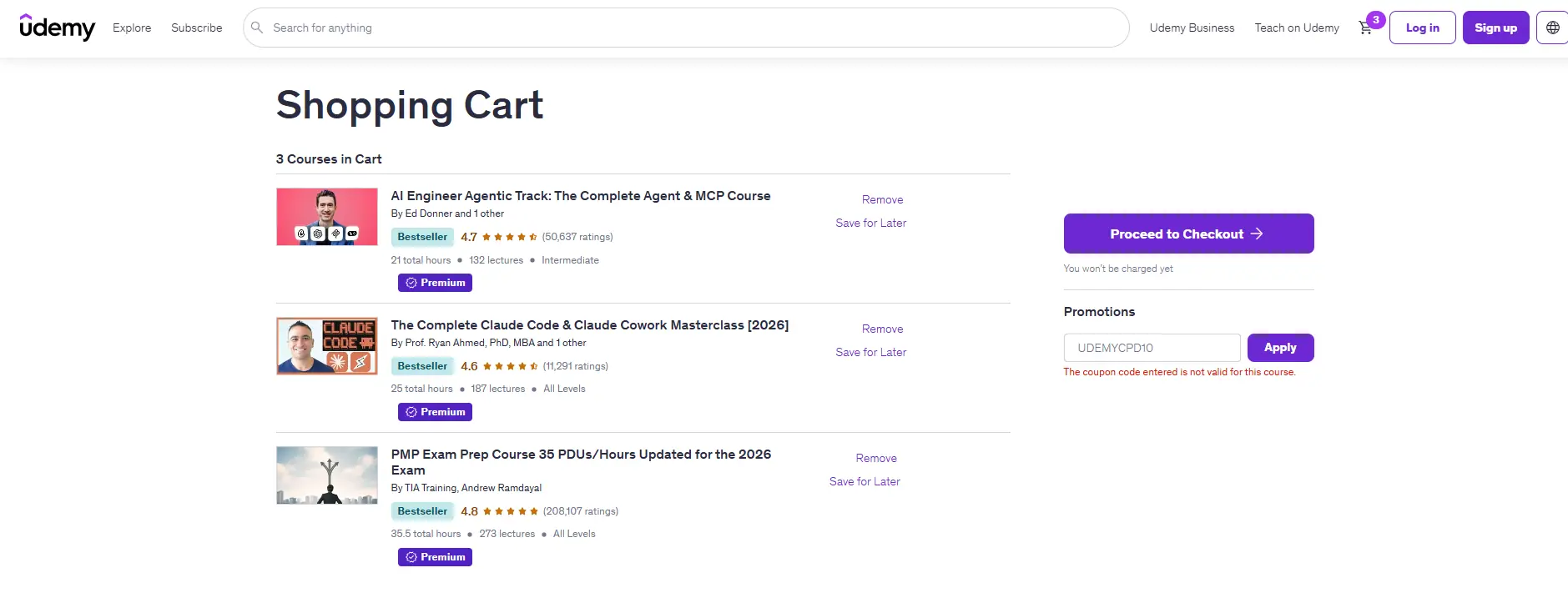This screenshot has width=1568, height=608.
Task: Click 'By Ed Donner and 1 other'
Action: pos(447,214)
